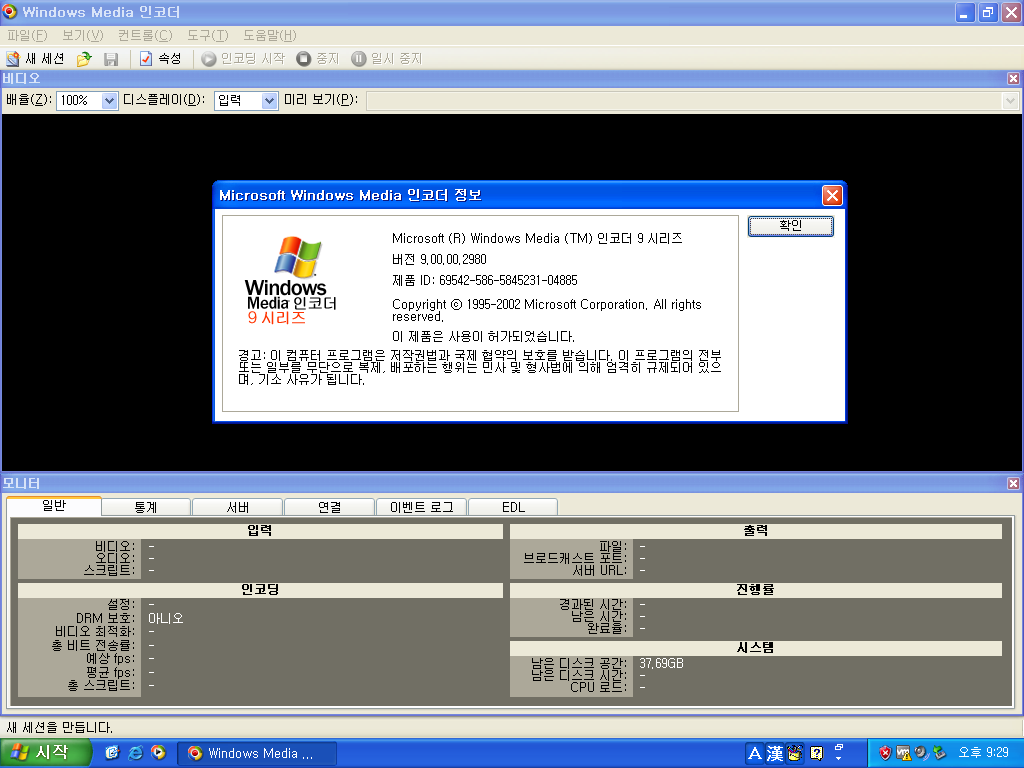The width and height of the screenshot is (1024, 768).
Task: Expand the 디스플레이 입력 dropdown
Action: point(269,101)
